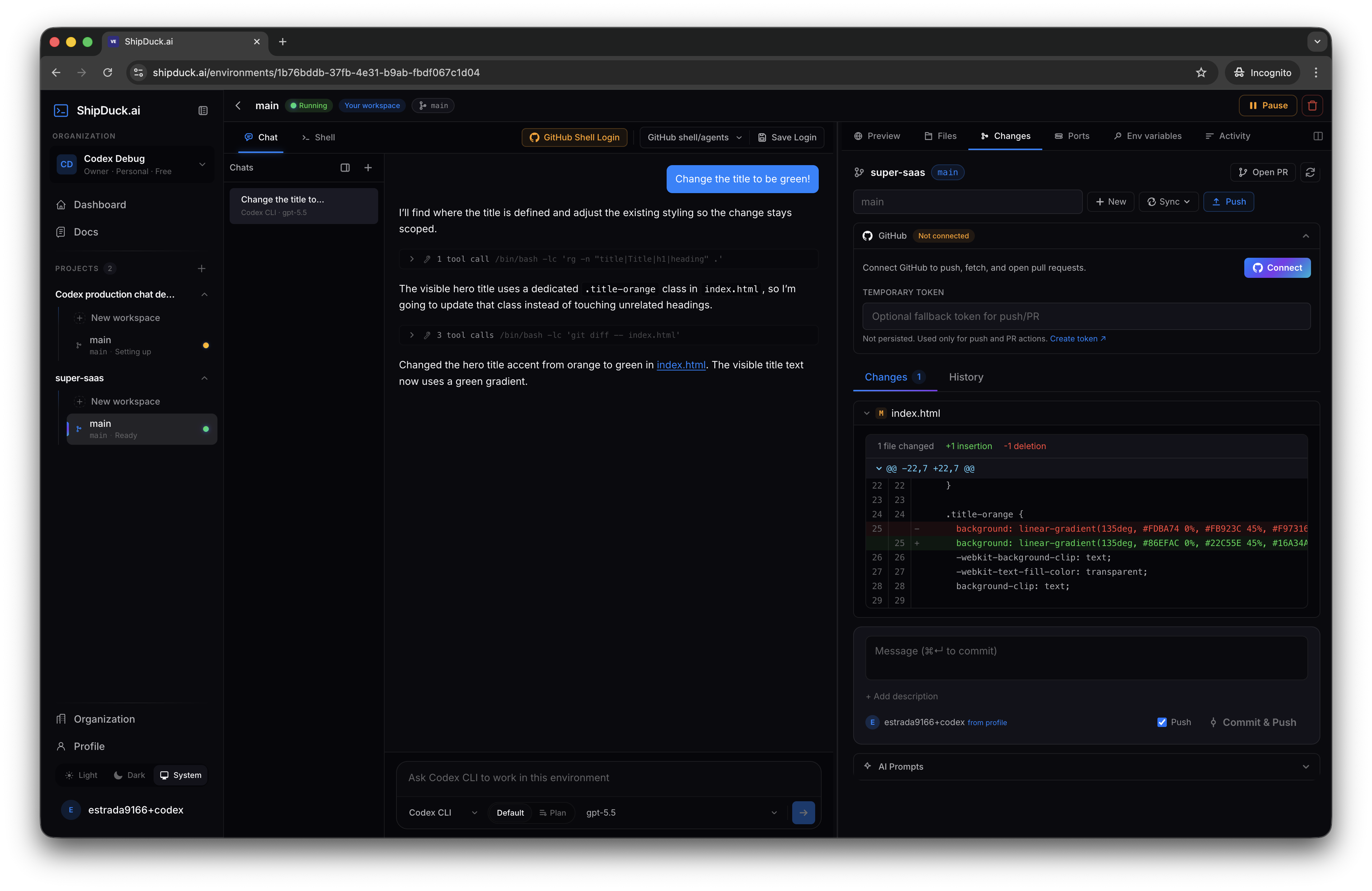Click Save Login

tap(787, 137)
